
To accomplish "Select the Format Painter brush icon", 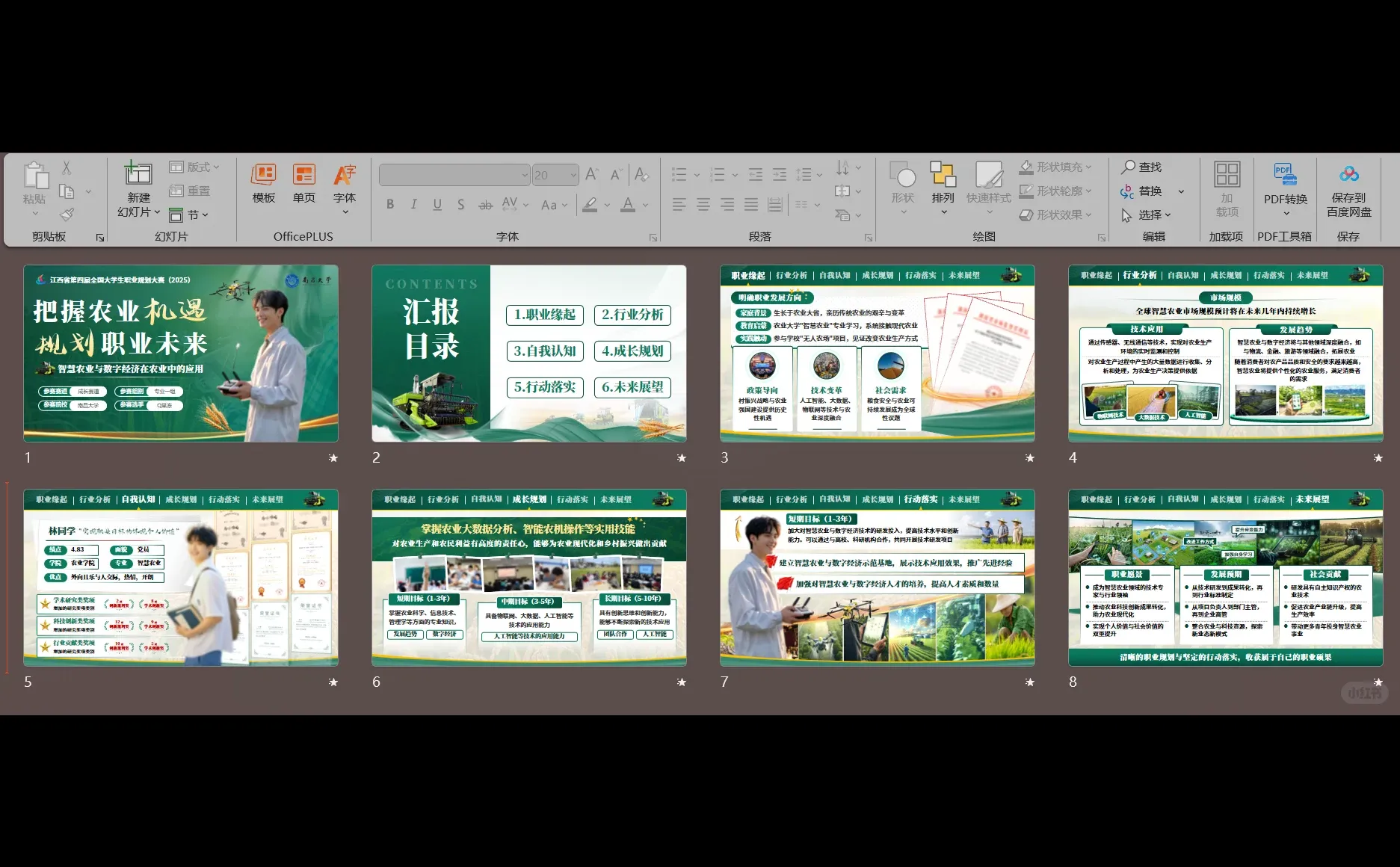I will [67, 215].
